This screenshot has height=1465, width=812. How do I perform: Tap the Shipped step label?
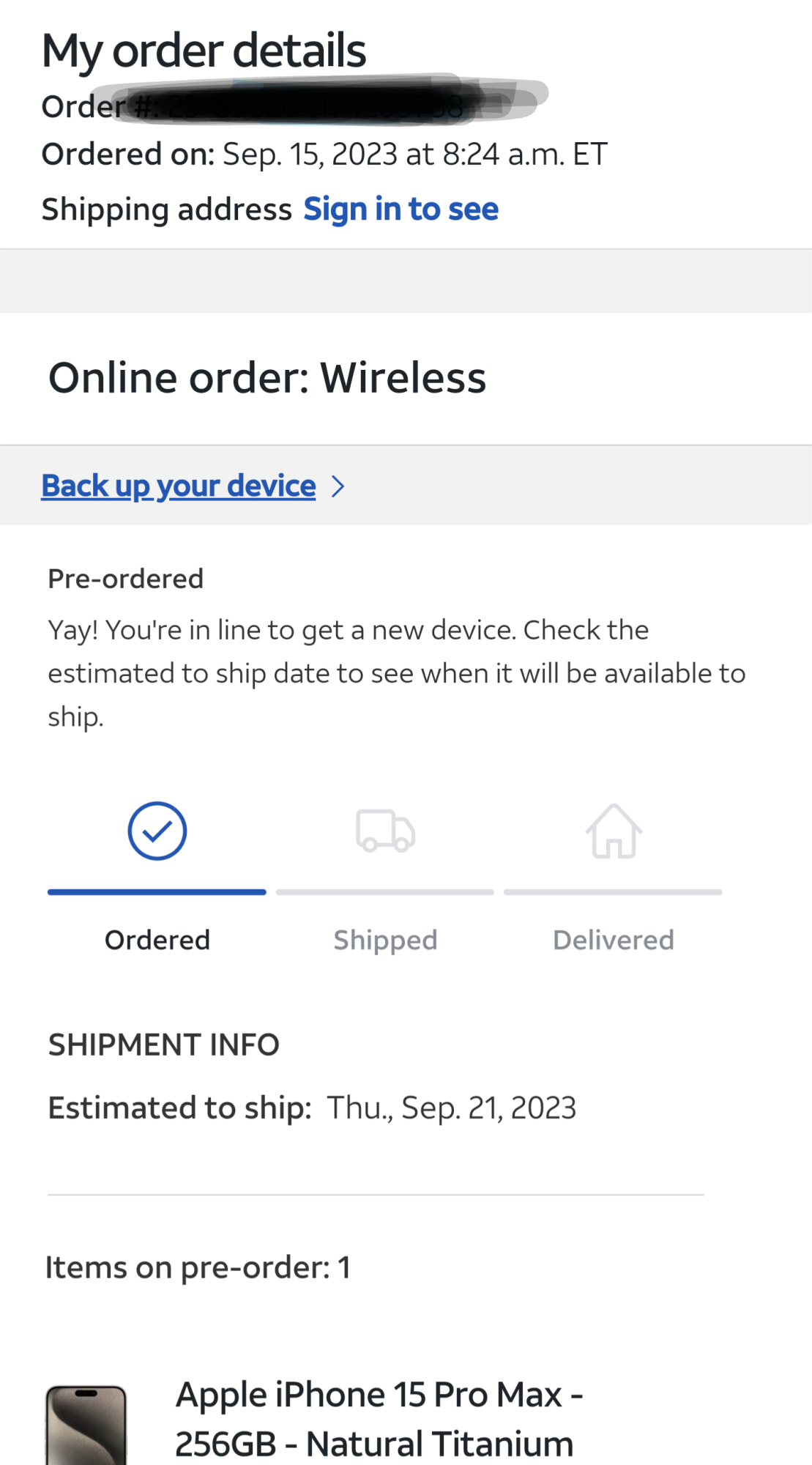coord(385,940)
